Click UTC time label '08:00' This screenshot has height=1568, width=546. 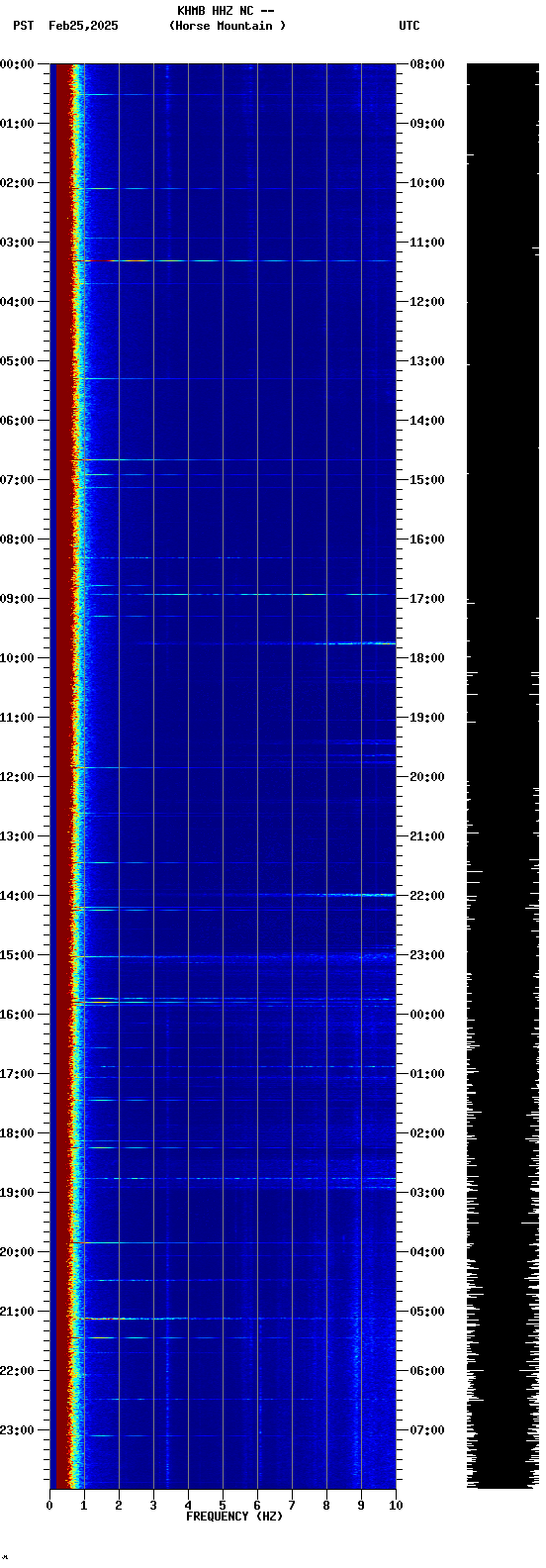[427, 64]
